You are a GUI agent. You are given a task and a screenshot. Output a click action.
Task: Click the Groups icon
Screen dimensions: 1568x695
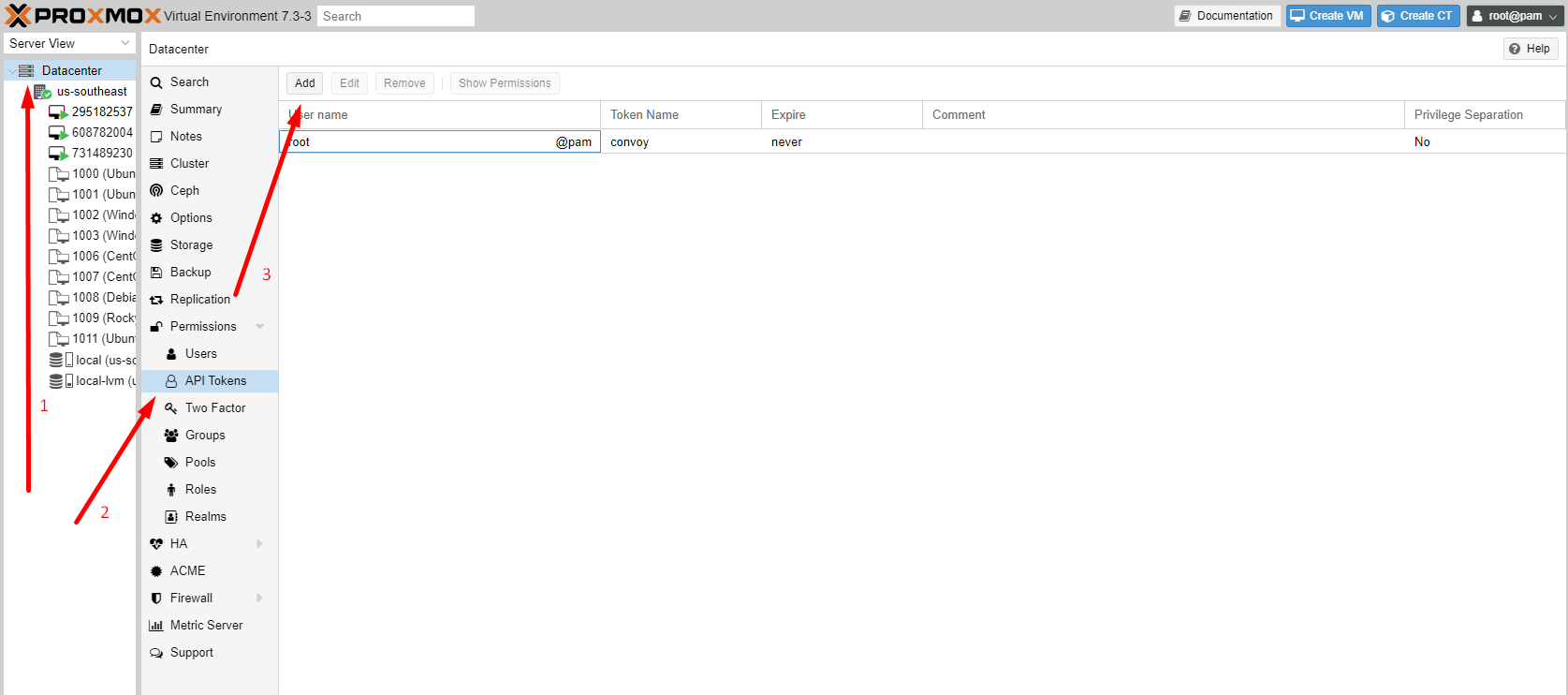point(171,436)
